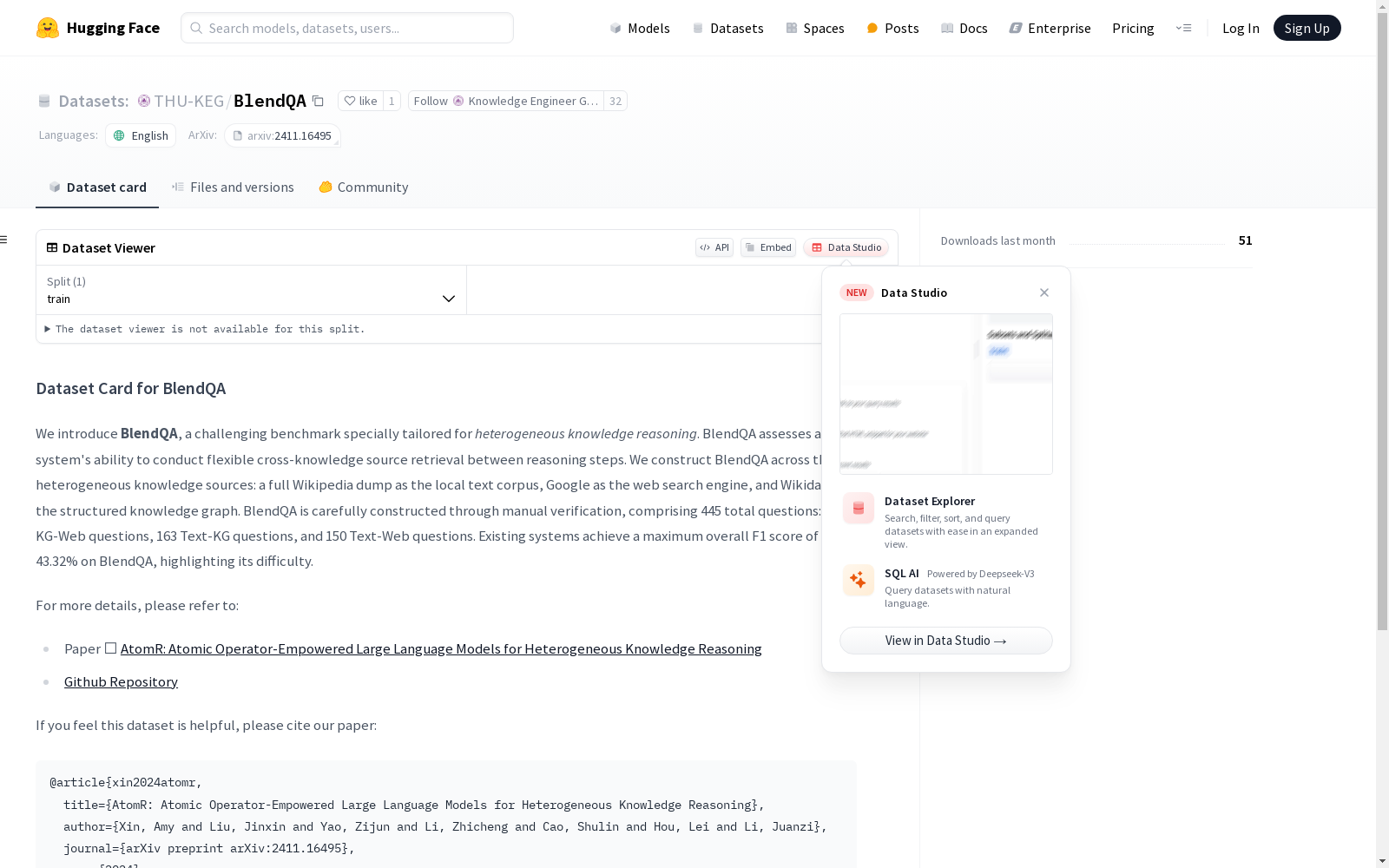Click the English language tag
Screen dimensions: 1389x868
click(x=141, y=135)
